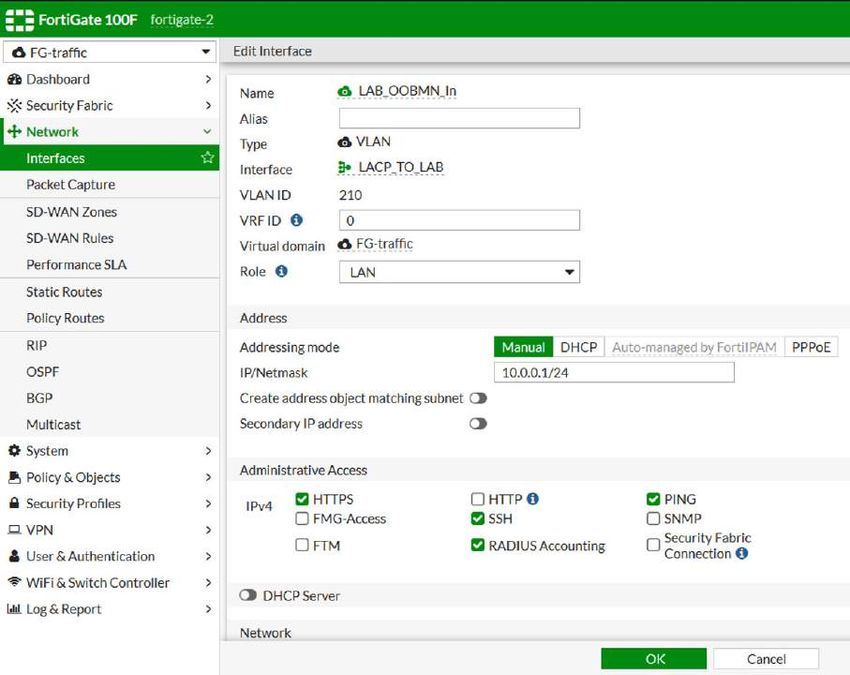This screenshot has width=850, height=675.
Task: Collapse the Network menu chevron
Action: [207, 132]
